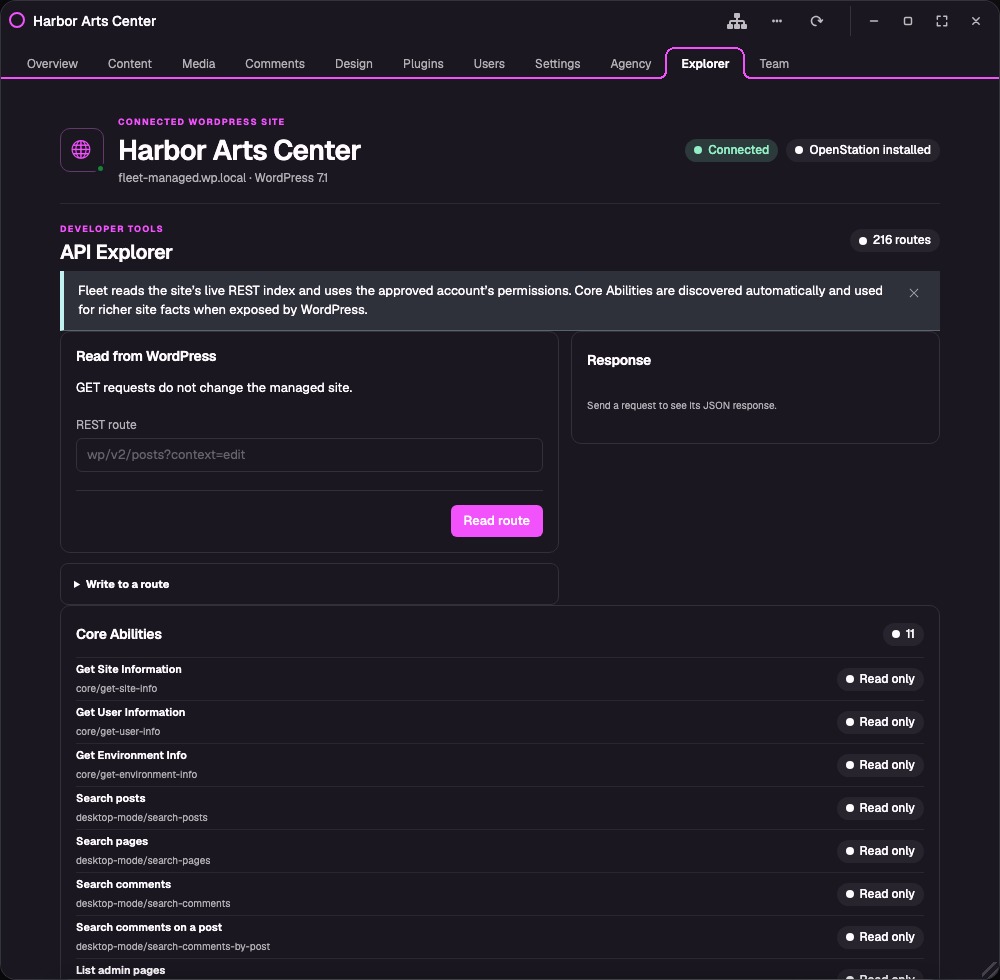Click Read only badge for Search comments
The height and width of the screenshot is (980, 1000).
880,894
